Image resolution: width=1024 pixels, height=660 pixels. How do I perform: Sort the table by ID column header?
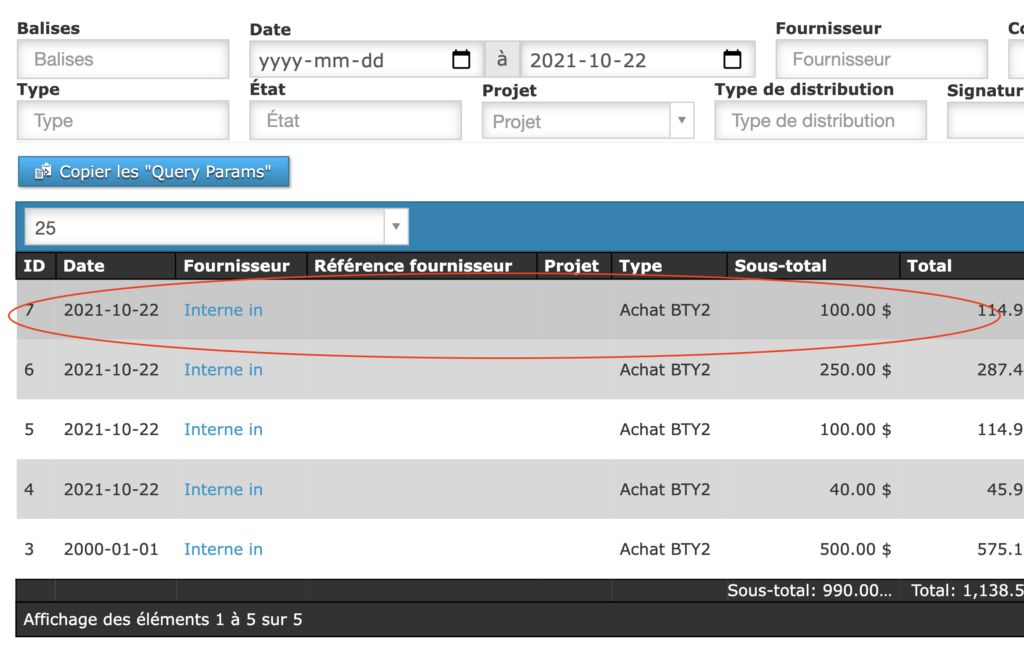point(34,266)
